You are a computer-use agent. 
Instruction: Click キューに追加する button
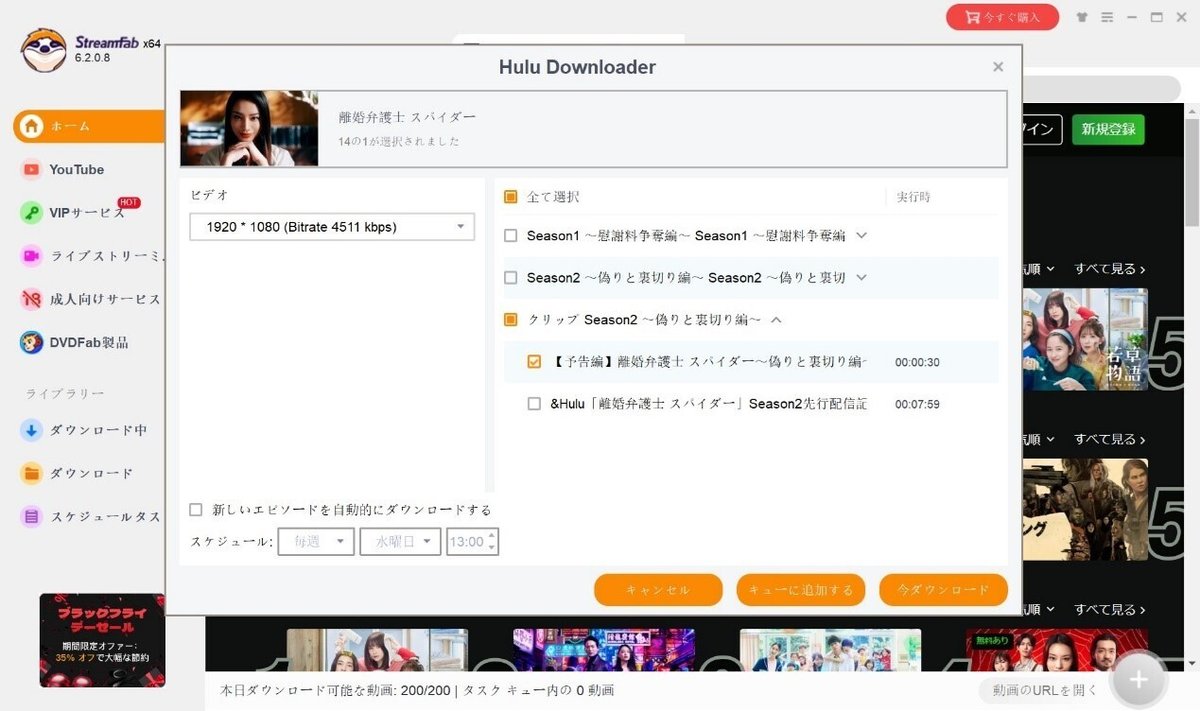(801, 590)
